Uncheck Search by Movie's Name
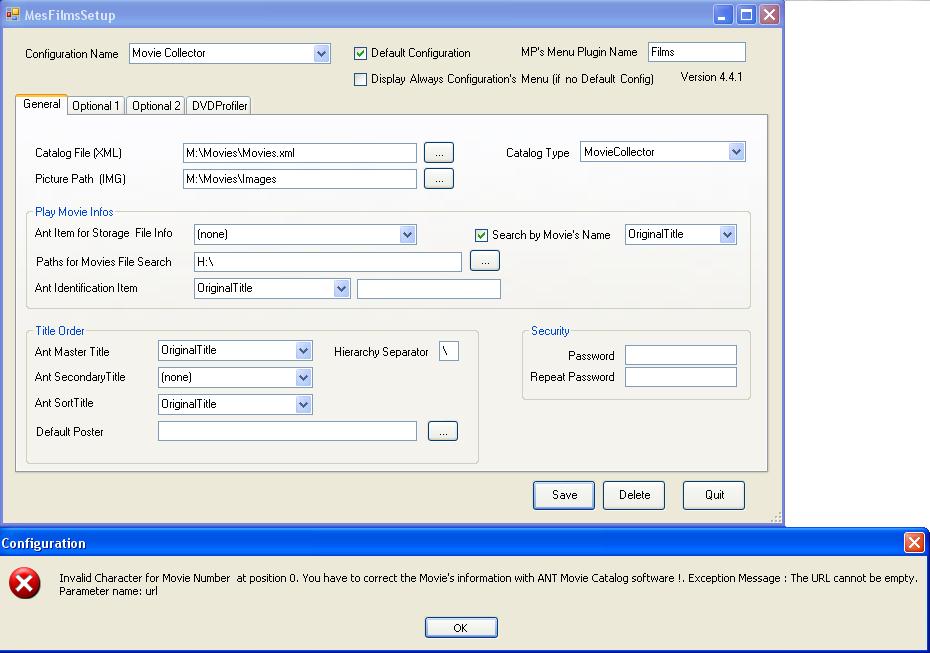The width and height of the screenshot is (930, 653). point(482,235)
